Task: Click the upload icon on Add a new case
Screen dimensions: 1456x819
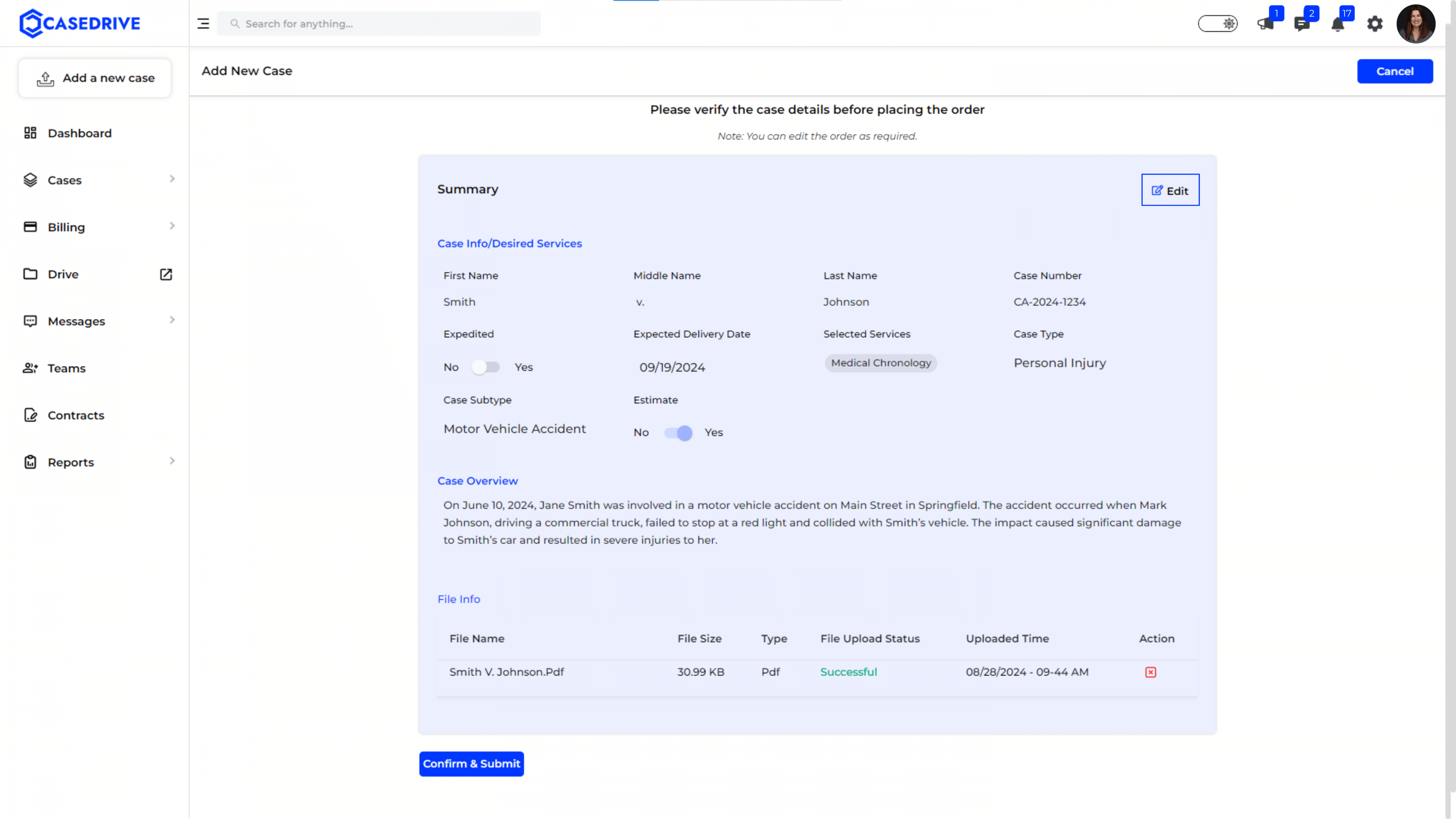Action: click(x=45, y=78)
